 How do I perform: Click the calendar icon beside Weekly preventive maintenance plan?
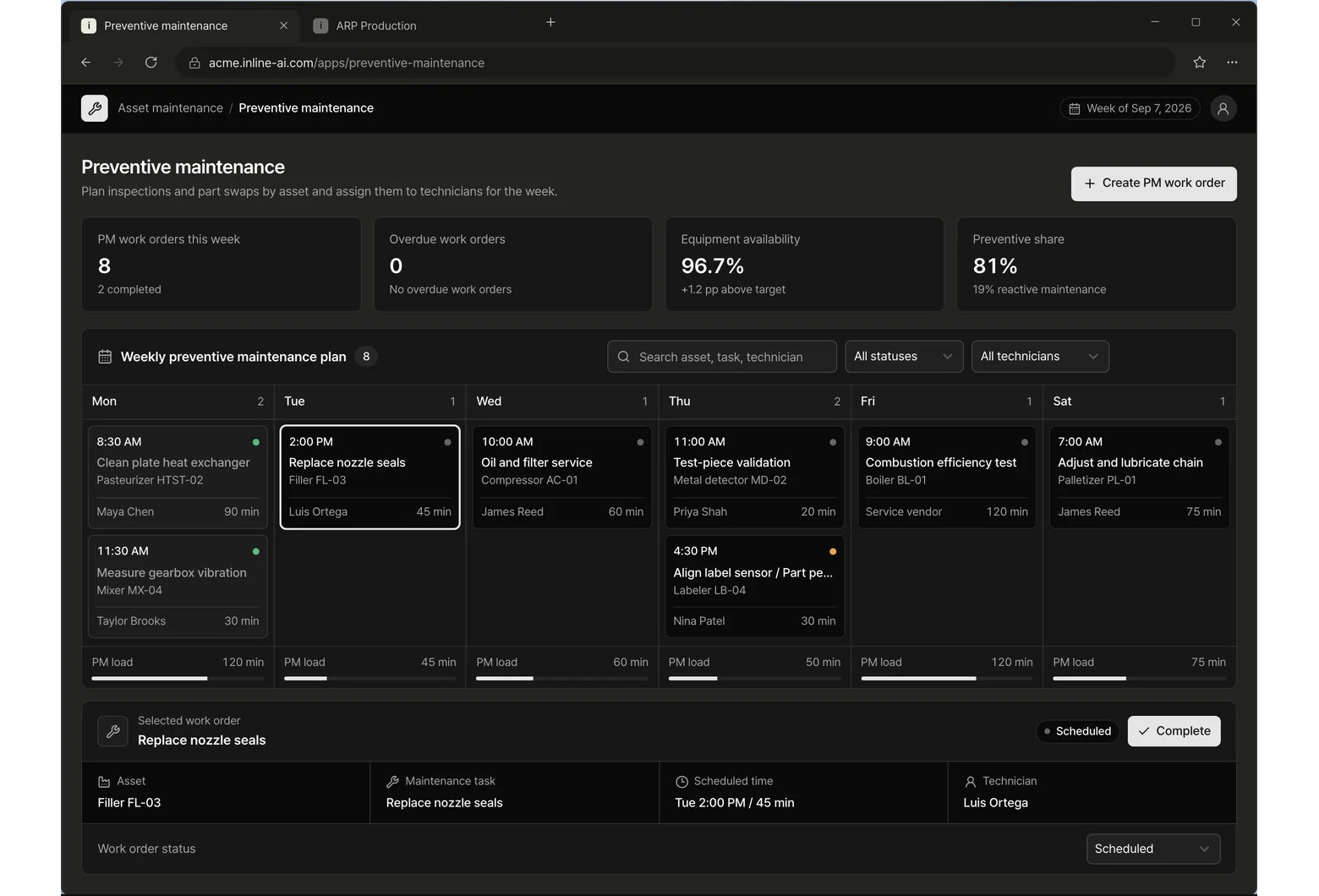pos(105,357)
